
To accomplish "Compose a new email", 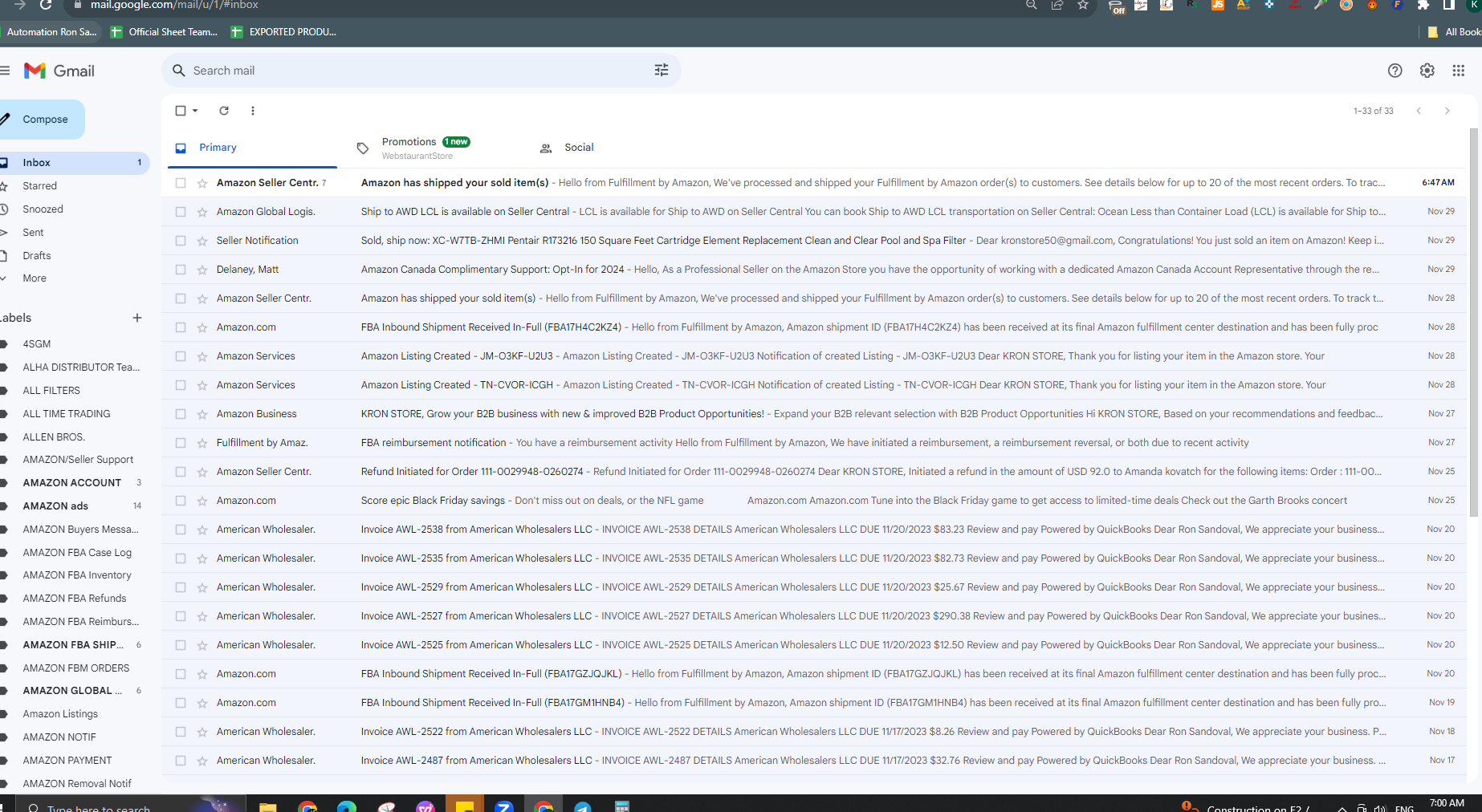I will click(x=40, y=120).
